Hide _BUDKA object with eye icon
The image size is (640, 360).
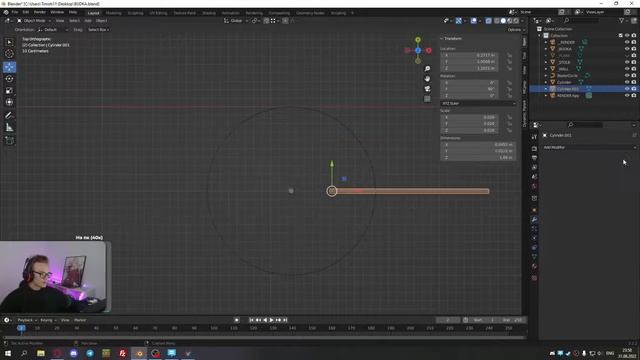627,49
